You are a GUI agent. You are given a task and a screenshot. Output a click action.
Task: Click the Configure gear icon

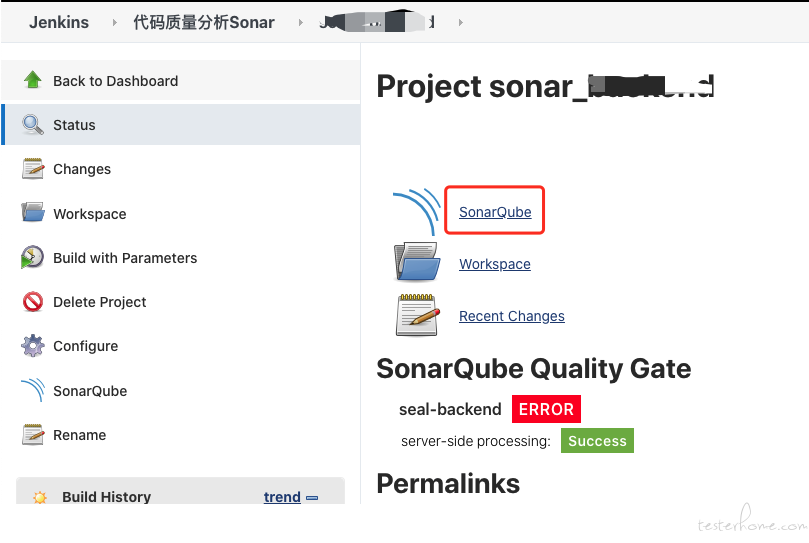click(x=33, y=346)
